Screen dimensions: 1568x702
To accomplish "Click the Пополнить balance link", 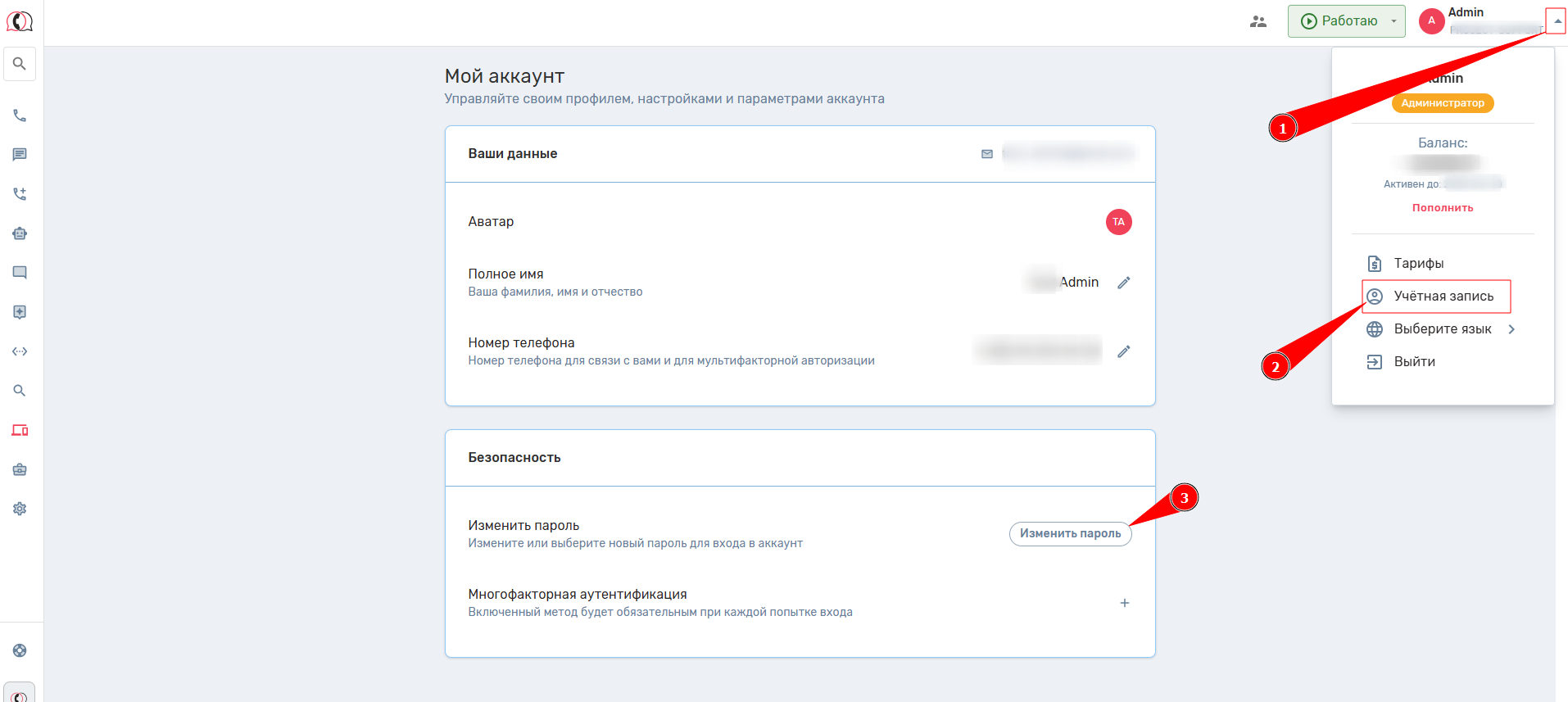I will click(1442, 208).
